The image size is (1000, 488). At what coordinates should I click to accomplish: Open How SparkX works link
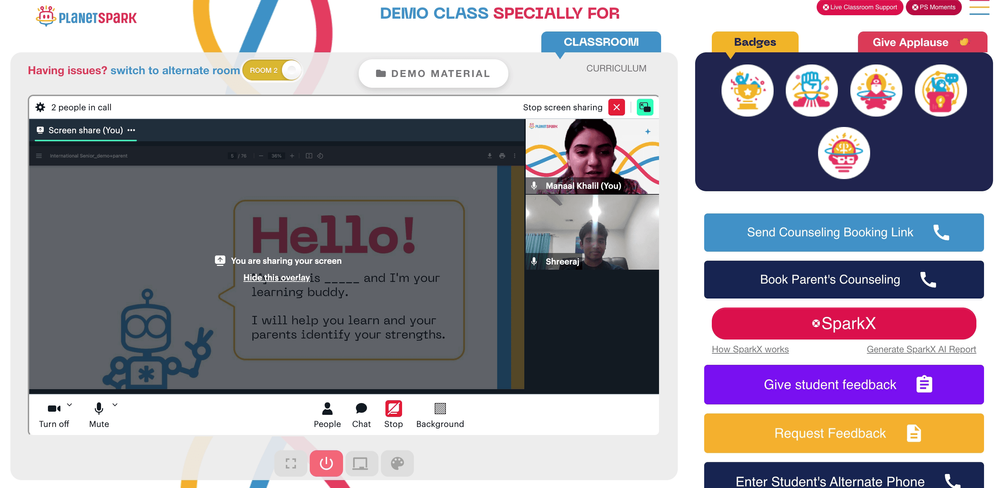(750, 350)
